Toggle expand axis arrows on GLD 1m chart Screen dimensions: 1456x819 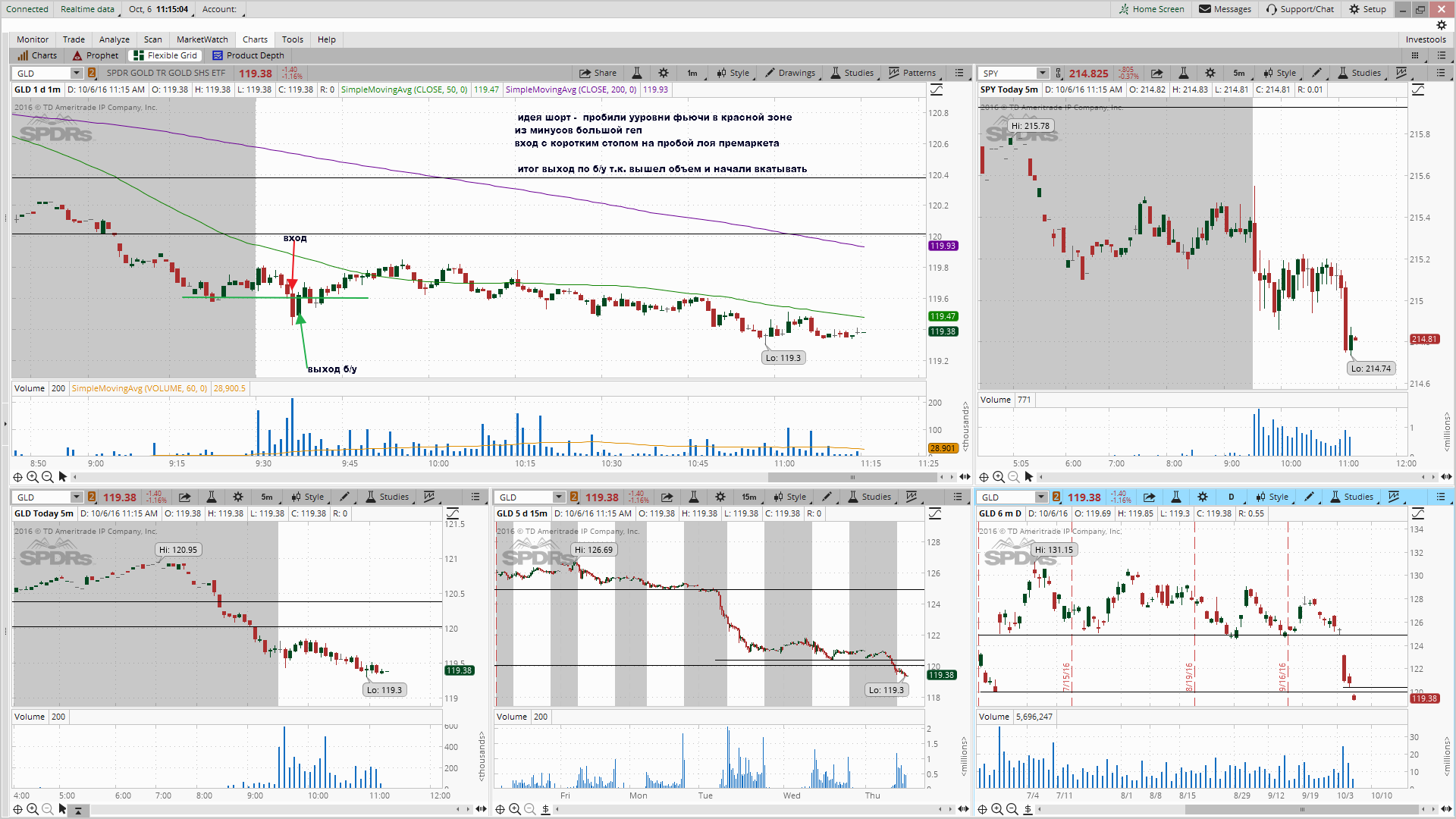[x=965, y=477]
